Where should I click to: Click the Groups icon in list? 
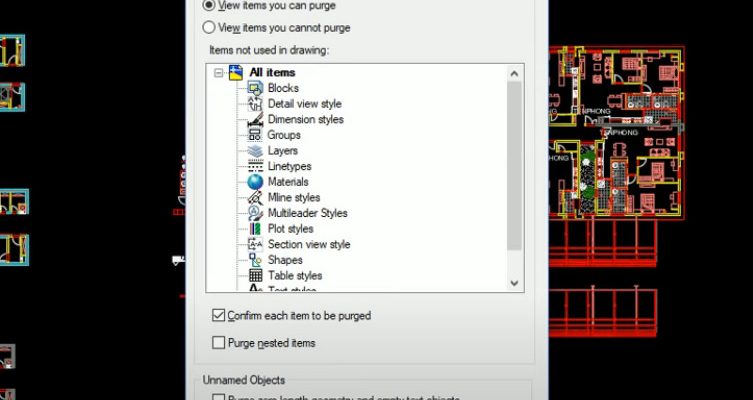[x=255, y=135]
